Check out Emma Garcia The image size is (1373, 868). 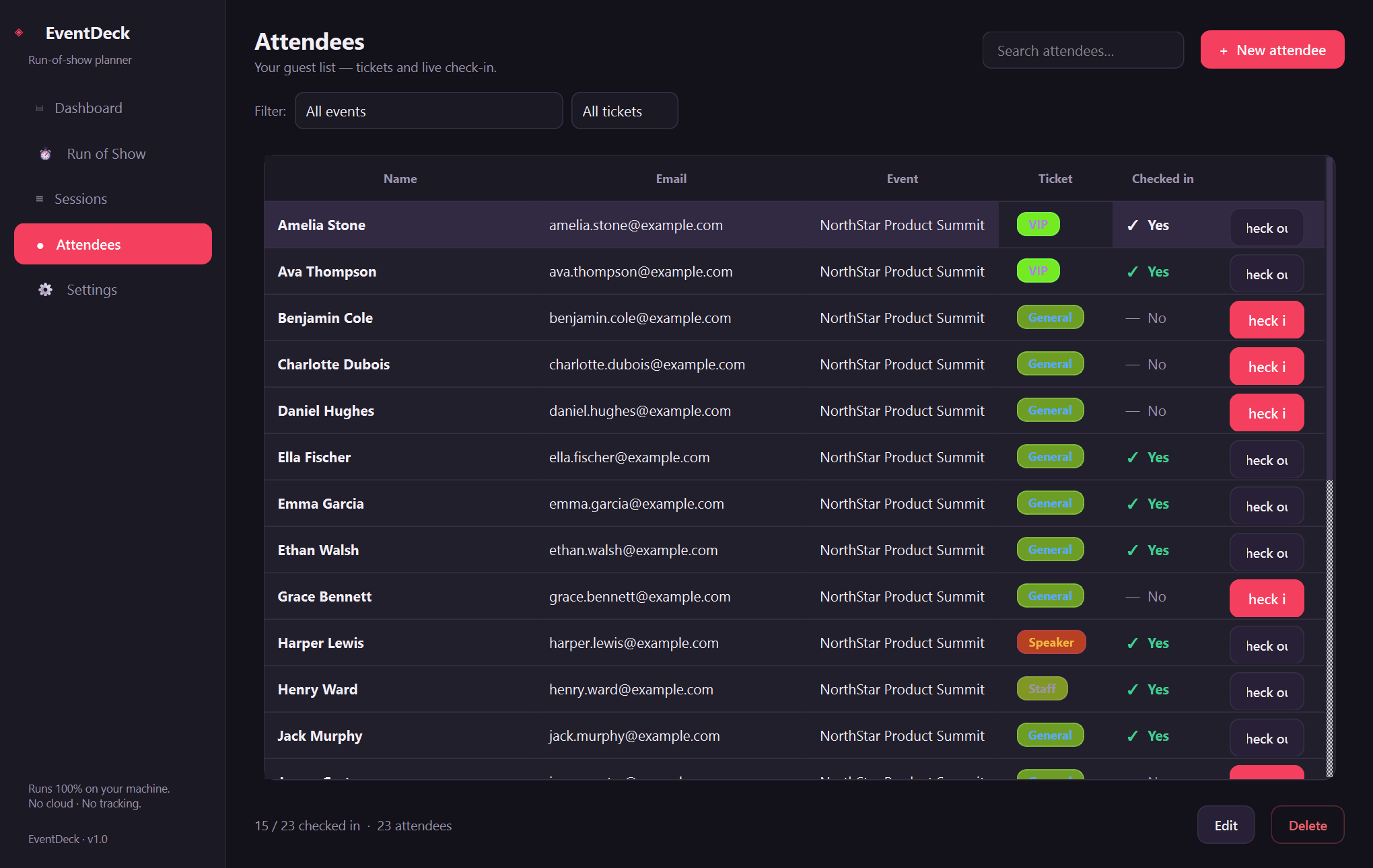tap(1267, 506)
